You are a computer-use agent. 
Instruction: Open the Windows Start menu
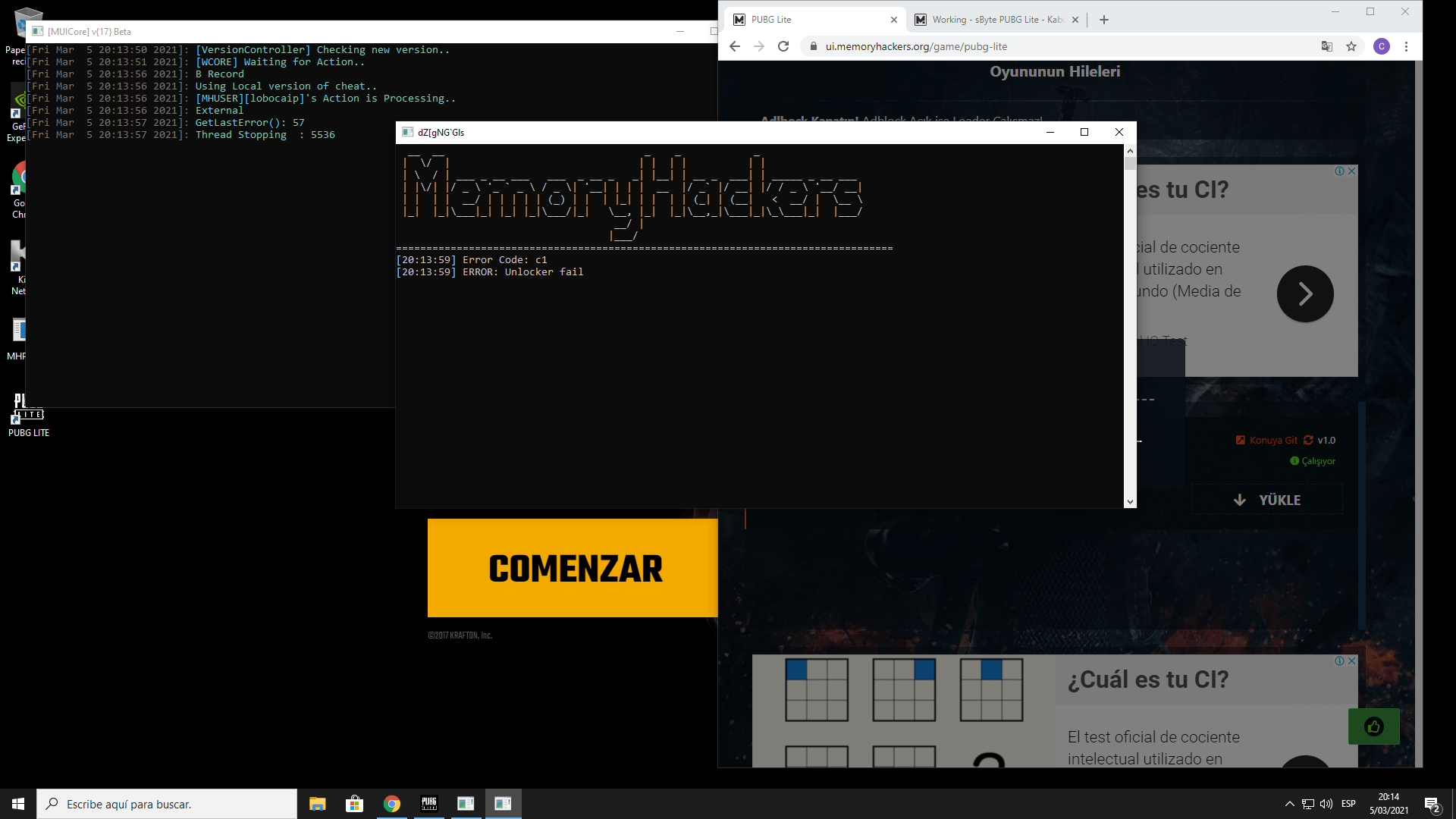18,804
